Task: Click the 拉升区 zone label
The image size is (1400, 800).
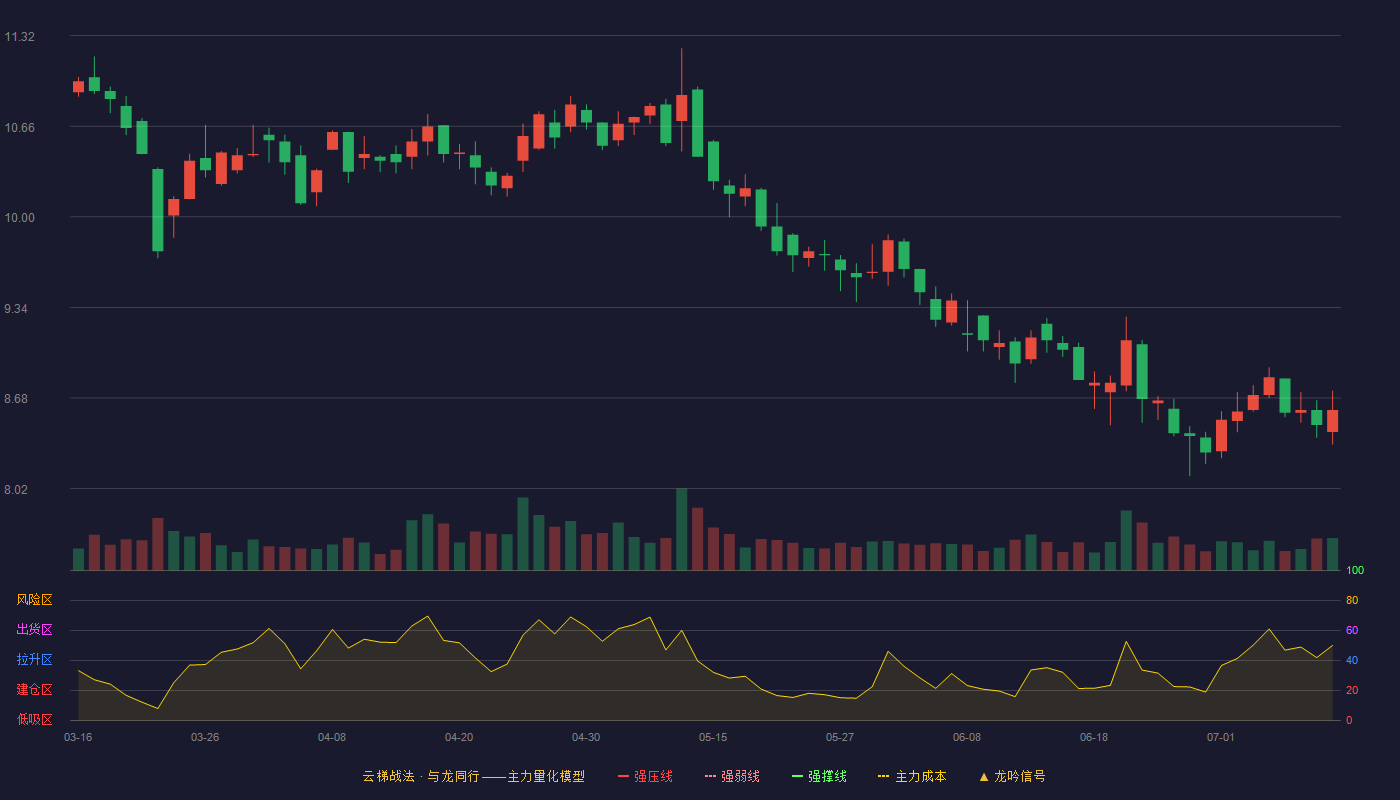Action: (34, 660)
